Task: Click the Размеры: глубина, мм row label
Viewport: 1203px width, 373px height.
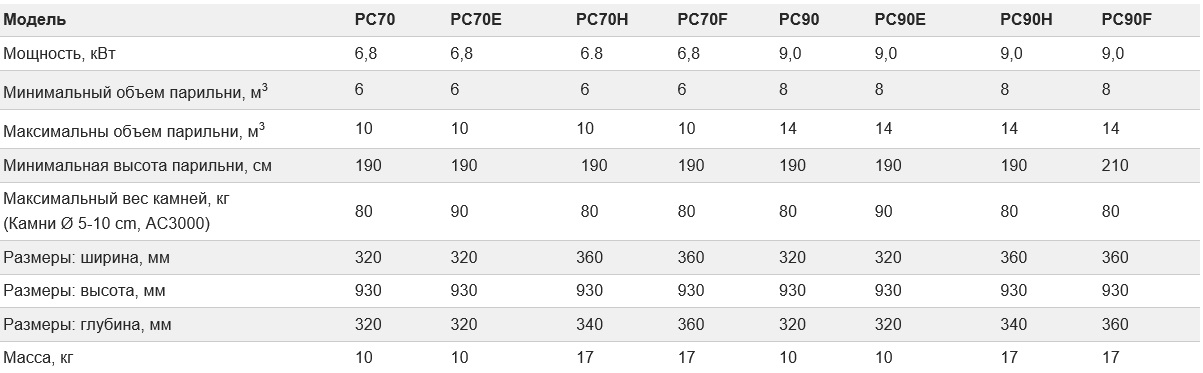Action: point(88,325)
